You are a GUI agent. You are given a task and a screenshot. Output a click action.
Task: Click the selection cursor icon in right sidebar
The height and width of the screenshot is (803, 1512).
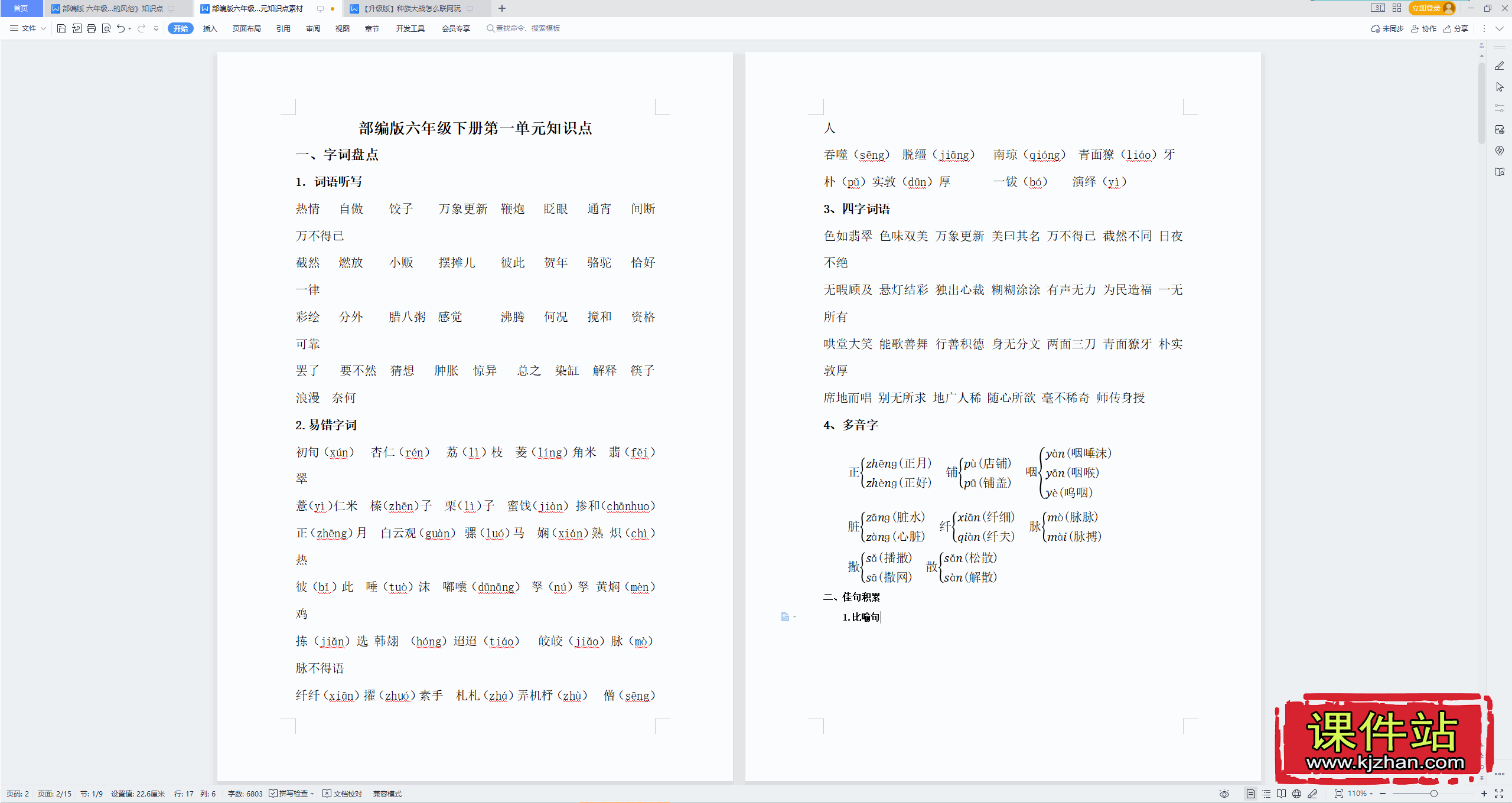coord(1499,87)
